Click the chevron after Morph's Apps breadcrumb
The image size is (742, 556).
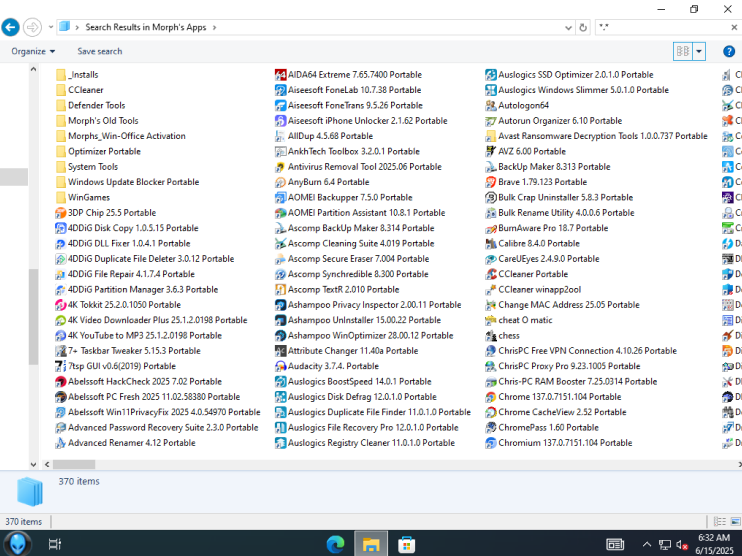pyautogui.click(x=214, y=27)
